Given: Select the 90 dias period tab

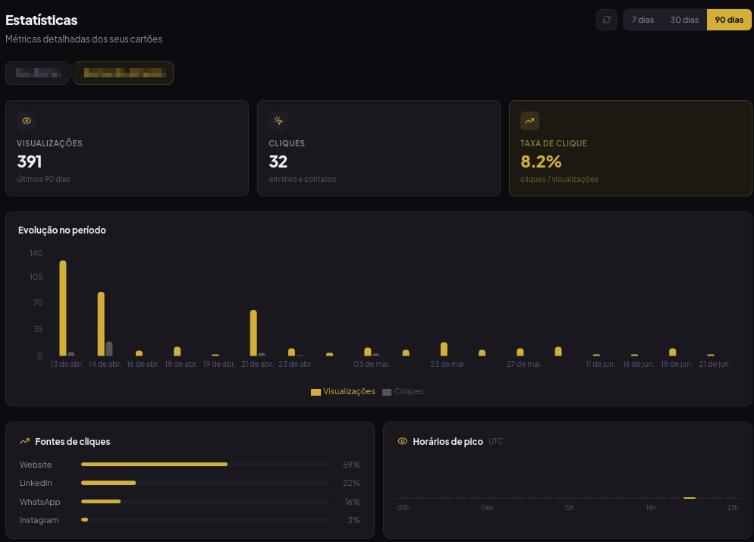Looking at the screenshot, I should (729, 20).
